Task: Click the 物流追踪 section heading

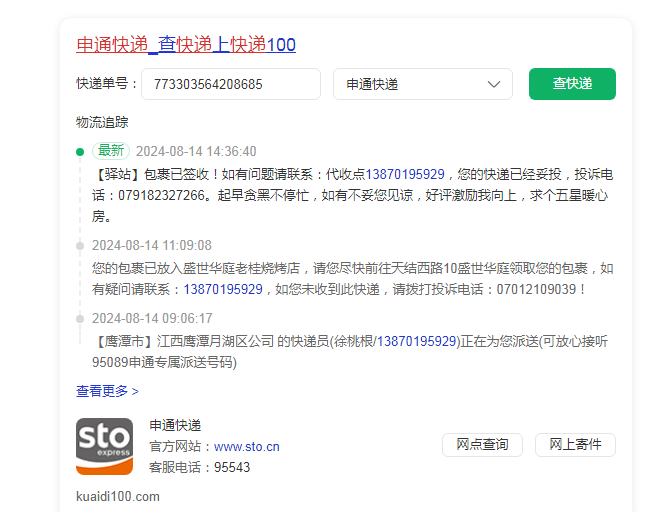Action: point(102,122)
